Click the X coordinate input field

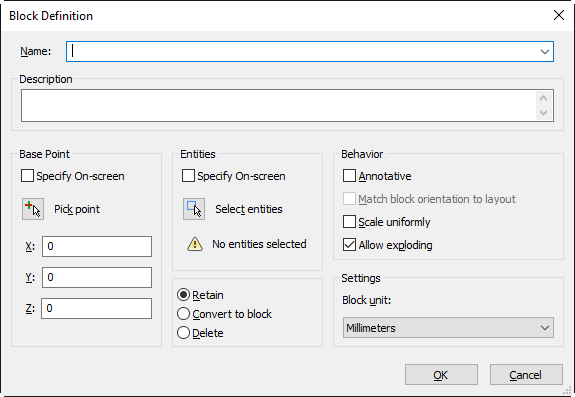(97, 246)
